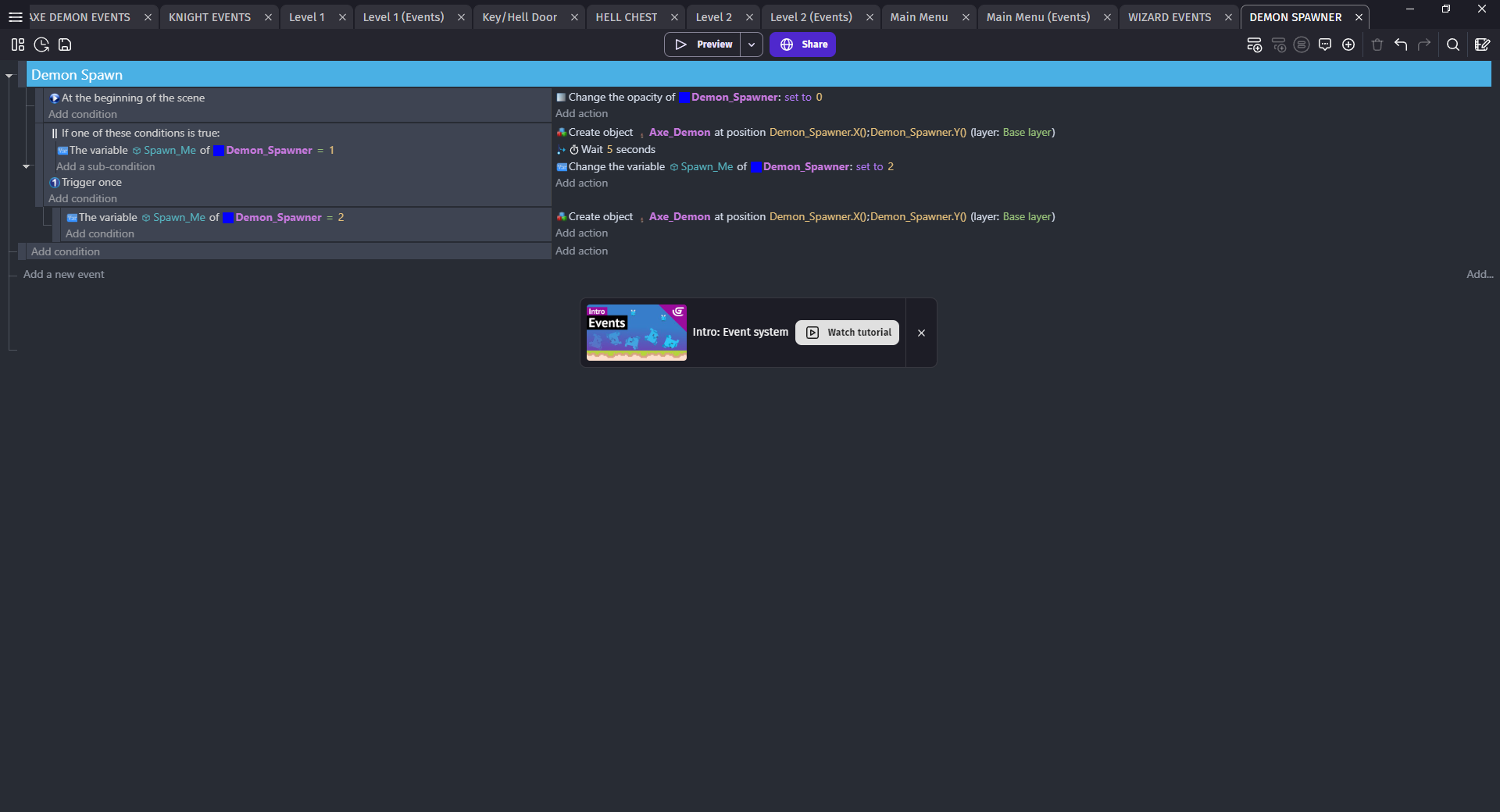Click the Share button

pos(802,45)
